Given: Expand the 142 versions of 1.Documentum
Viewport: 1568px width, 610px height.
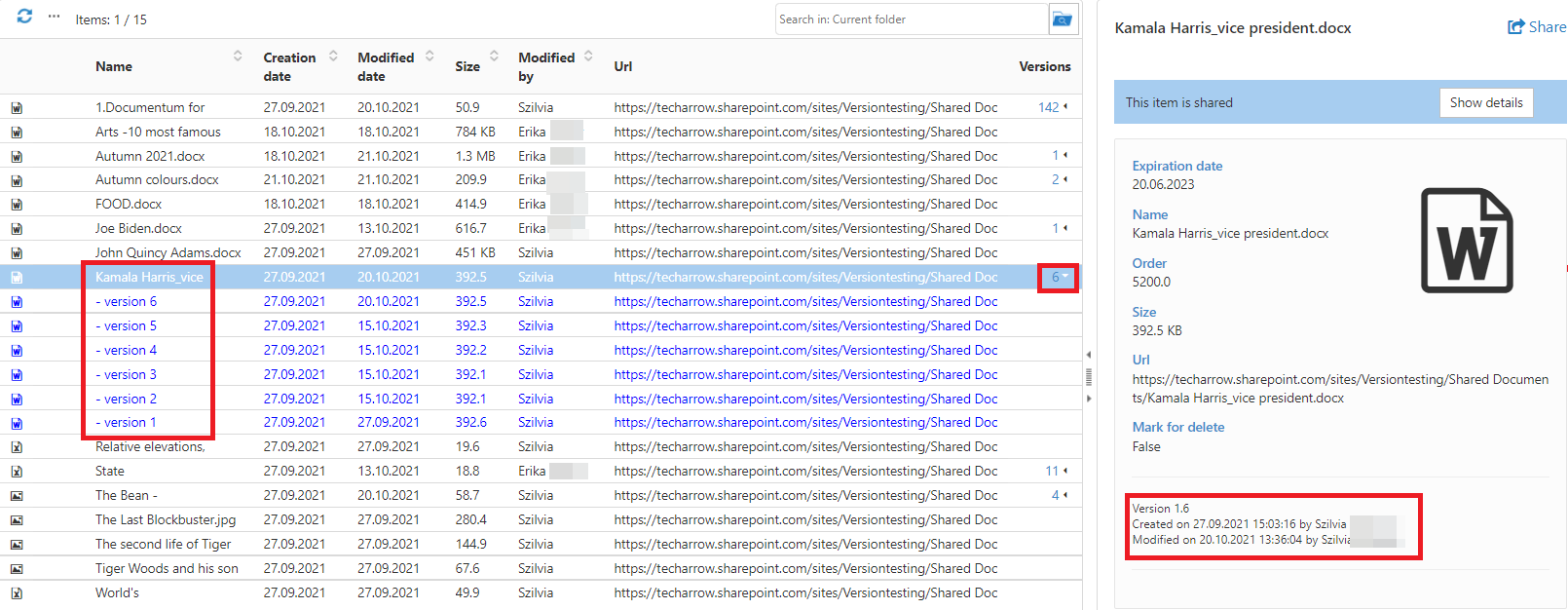Looking at the screenshot, I should tap(1053, 107).
